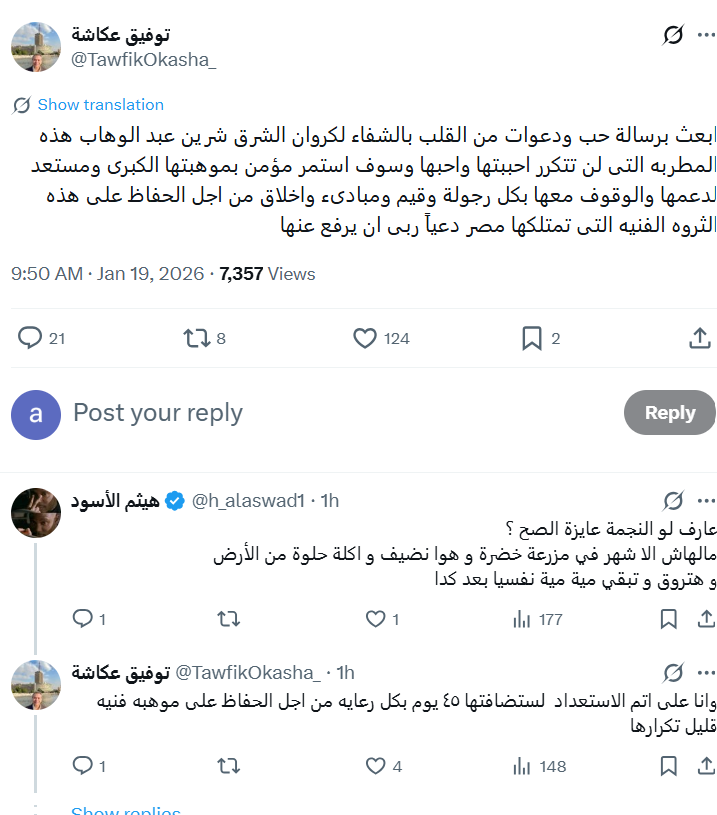This screenshot has width=717, height=815.
Task: Bookmark the main post
Action: click(x=532, y=339)
